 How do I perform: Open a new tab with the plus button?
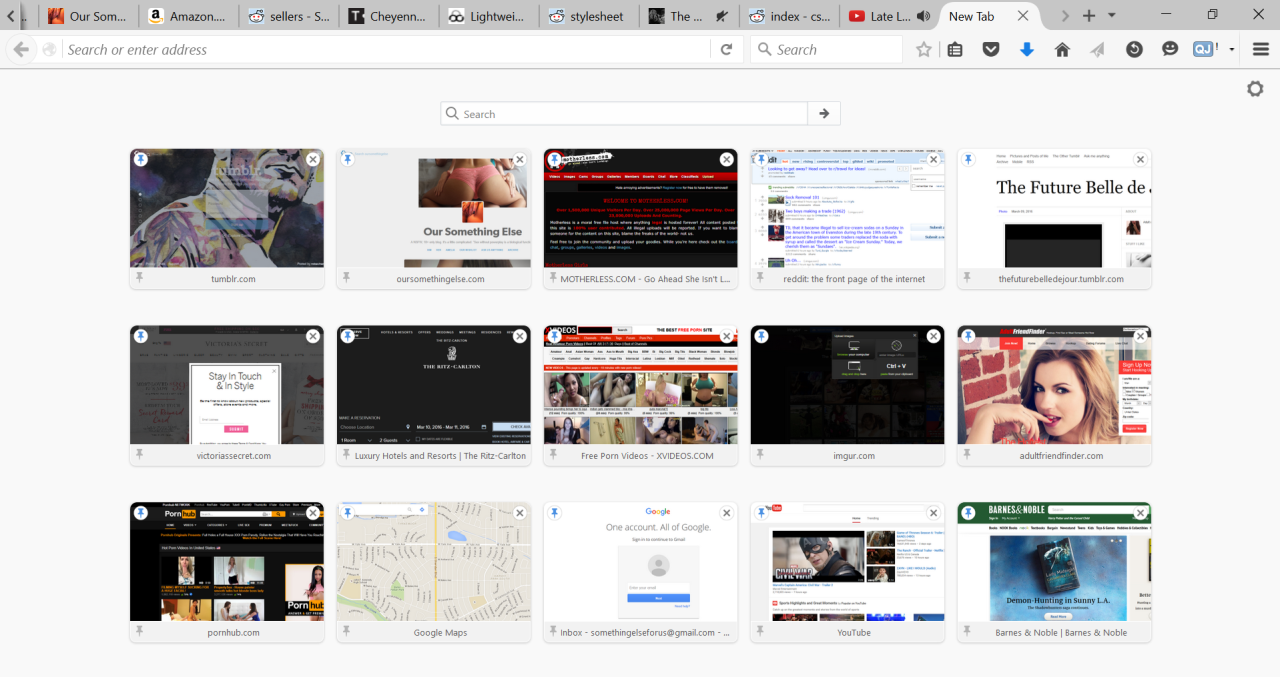pyautogui.click(x=1089, y=16)
